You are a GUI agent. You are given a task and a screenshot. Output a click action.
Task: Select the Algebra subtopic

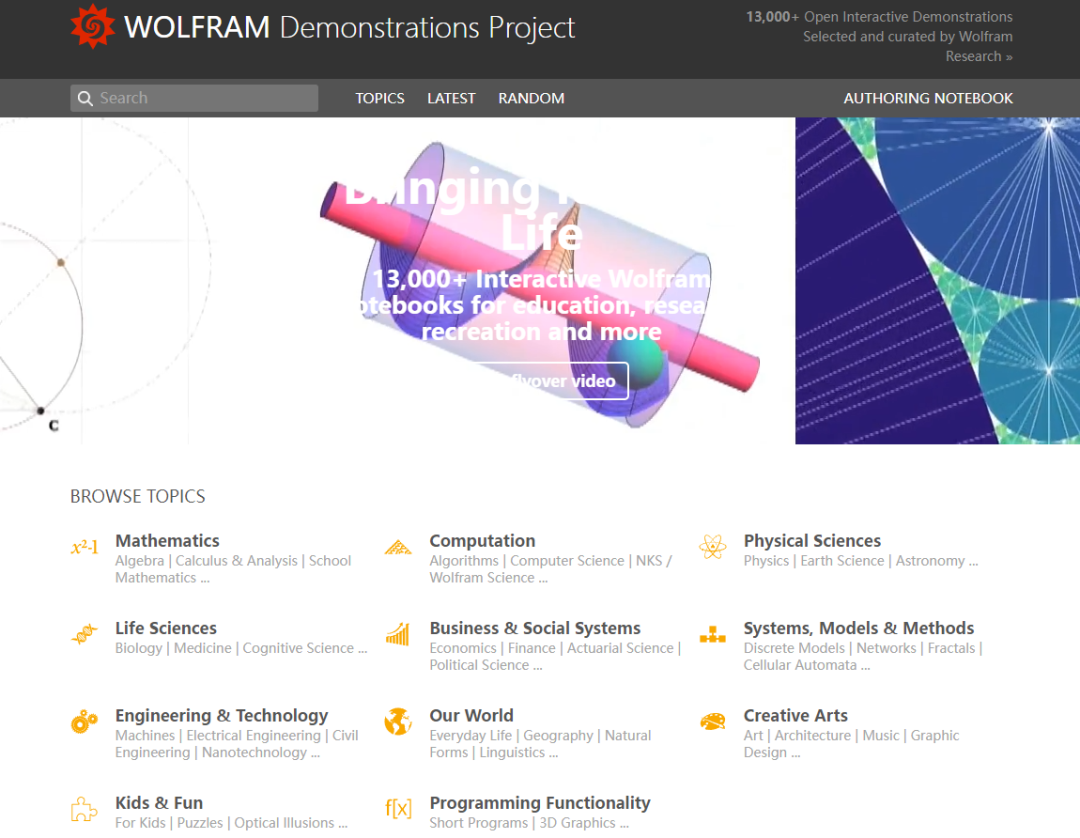[x=140, y=561]
